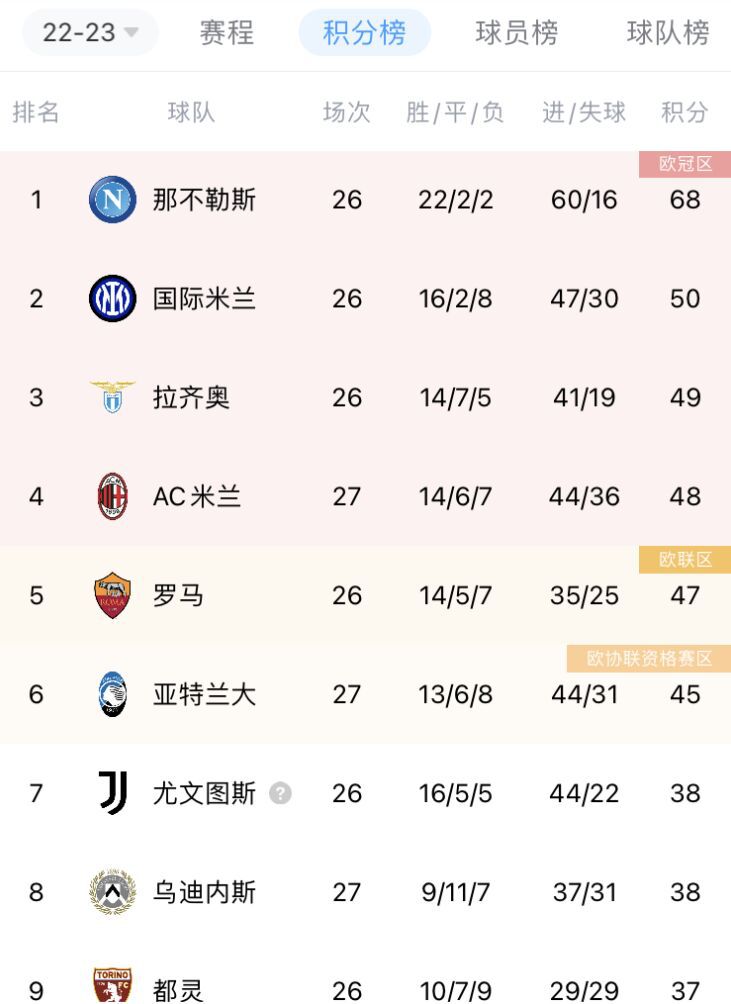
Task: Click the 欧冠区 zone label
Action: tap(685, 164)
